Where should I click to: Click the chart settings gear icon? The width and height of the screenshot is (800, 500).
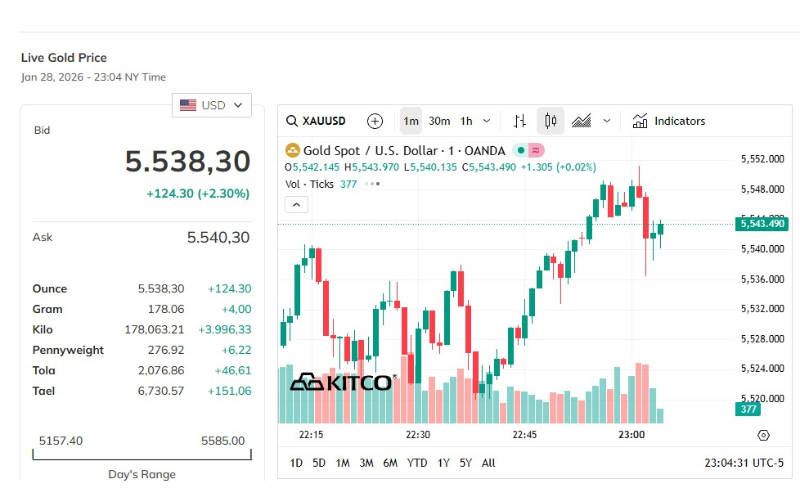[763, 435]
